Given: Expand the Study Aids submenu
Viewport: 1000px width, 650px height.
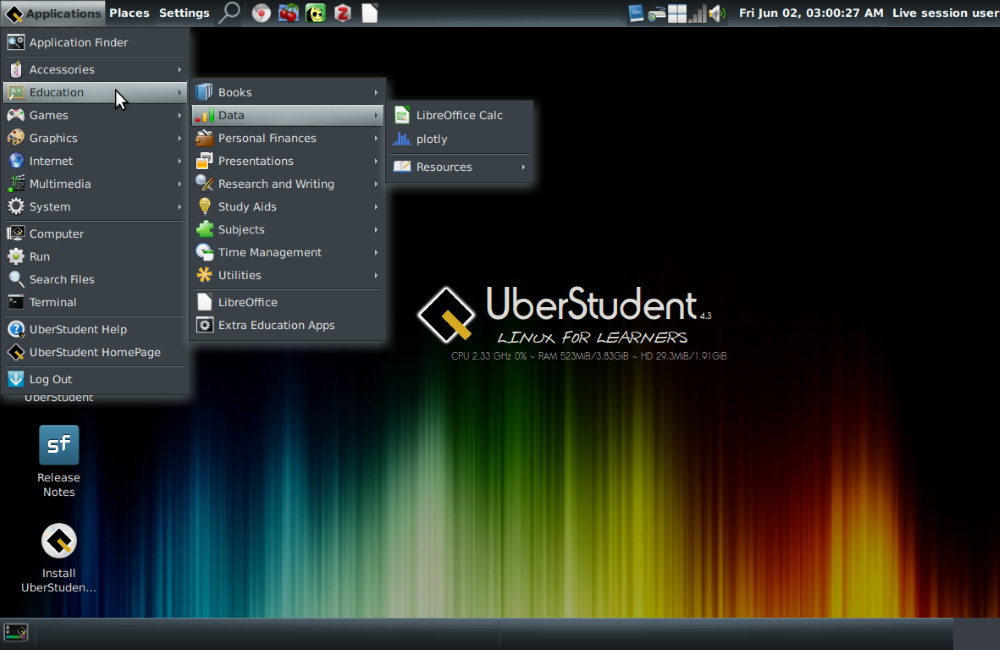Looking at the screenshot, I should (x=288, y=207).
